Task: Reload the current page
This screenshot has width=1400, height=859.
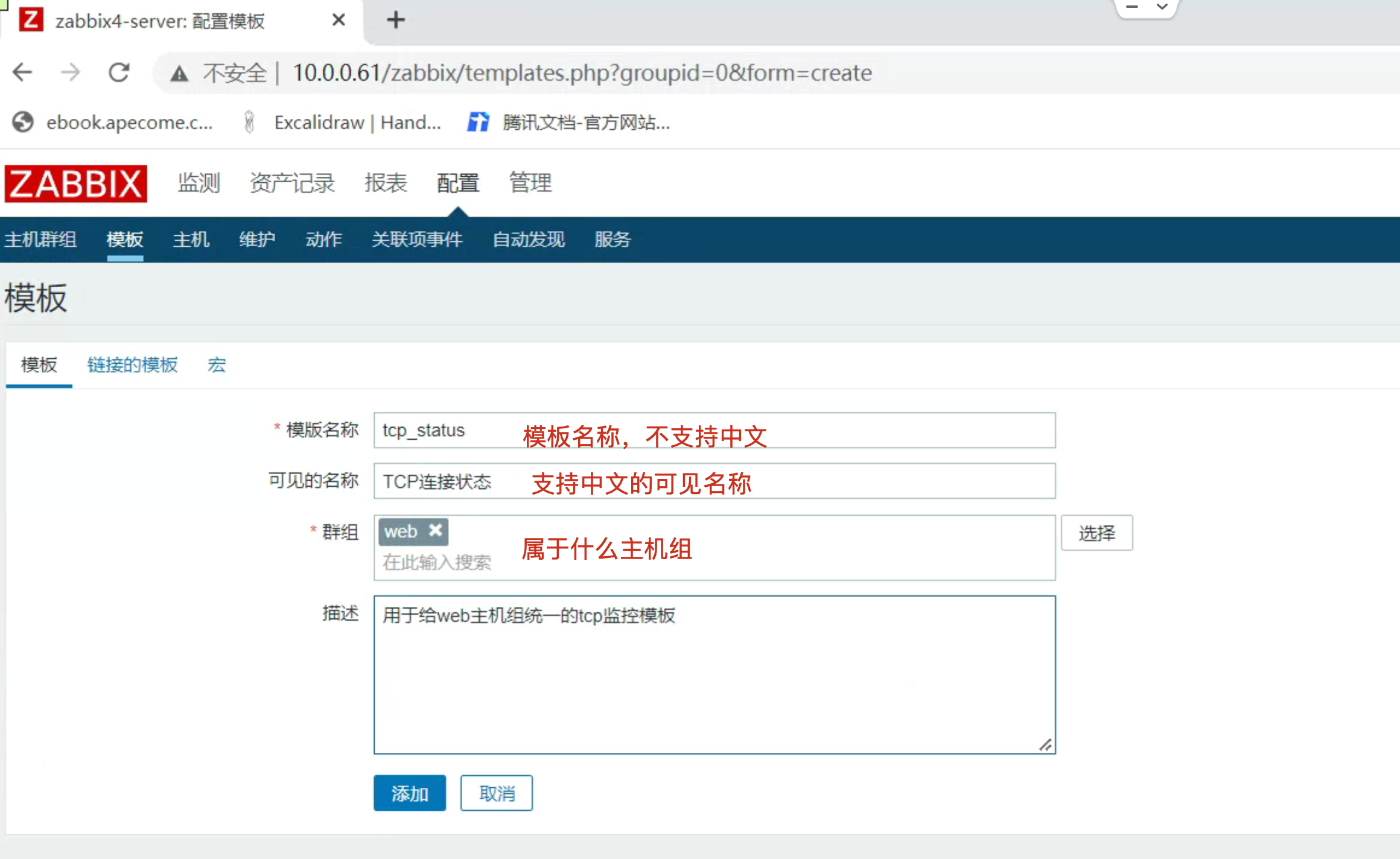Action: click(119, 72)
